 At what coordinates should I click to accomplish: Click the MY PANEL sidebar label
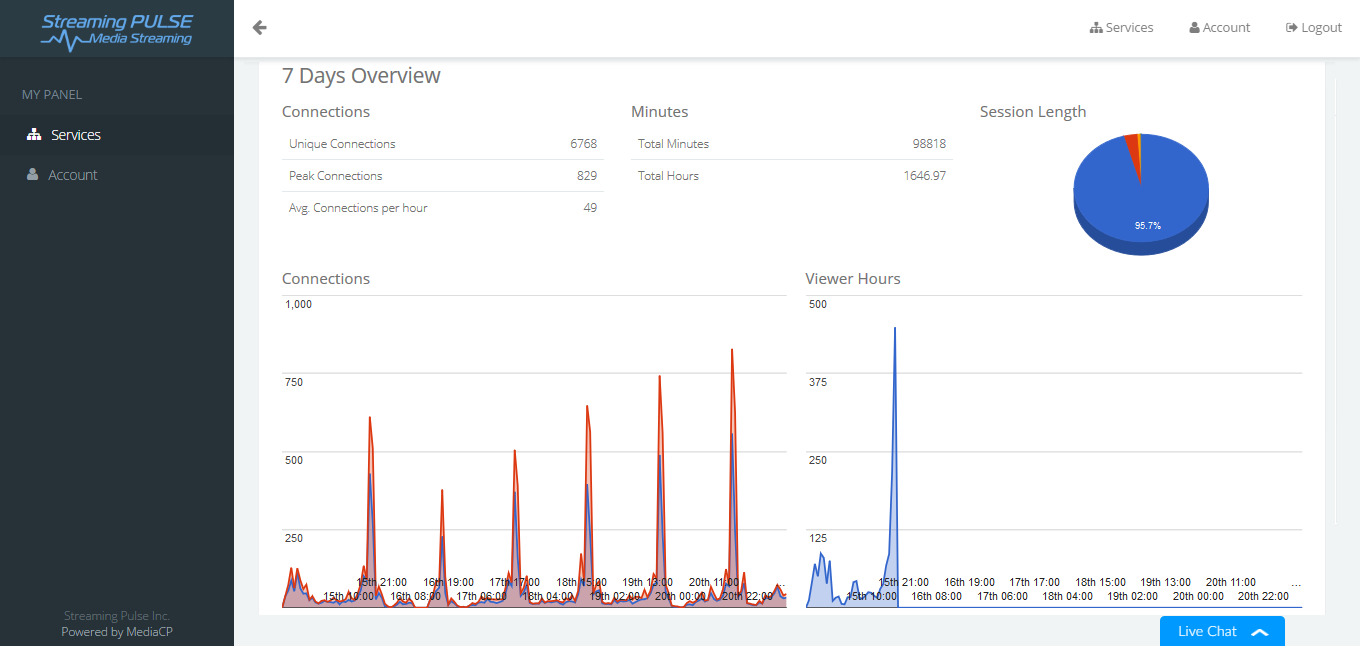(52, 95)
